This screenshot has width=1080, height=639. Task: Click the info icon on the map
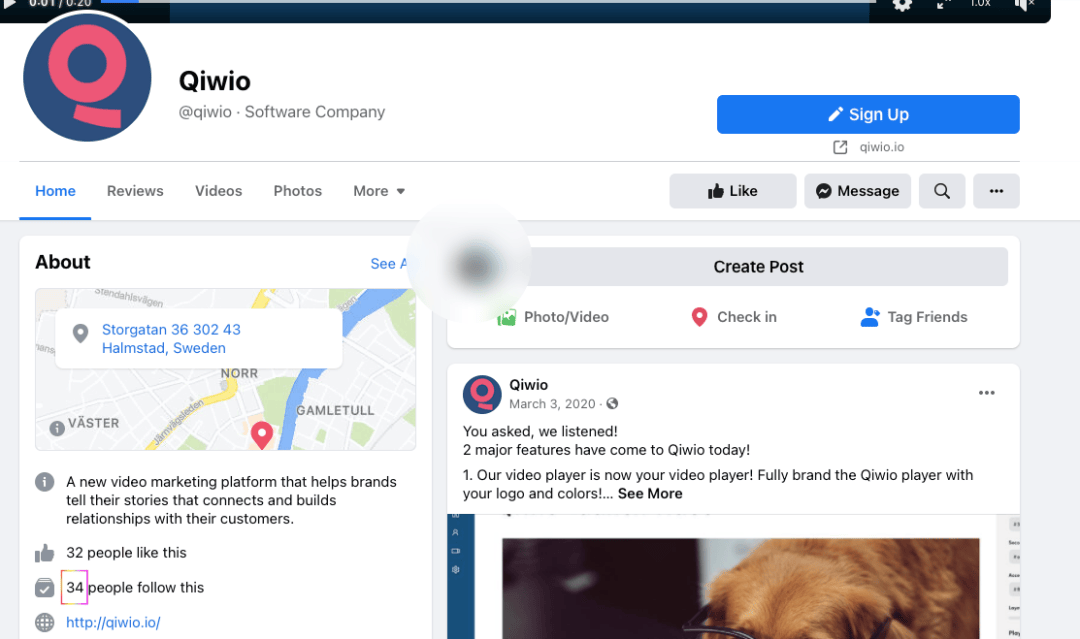pyautogui.click(x=57, y=428)
